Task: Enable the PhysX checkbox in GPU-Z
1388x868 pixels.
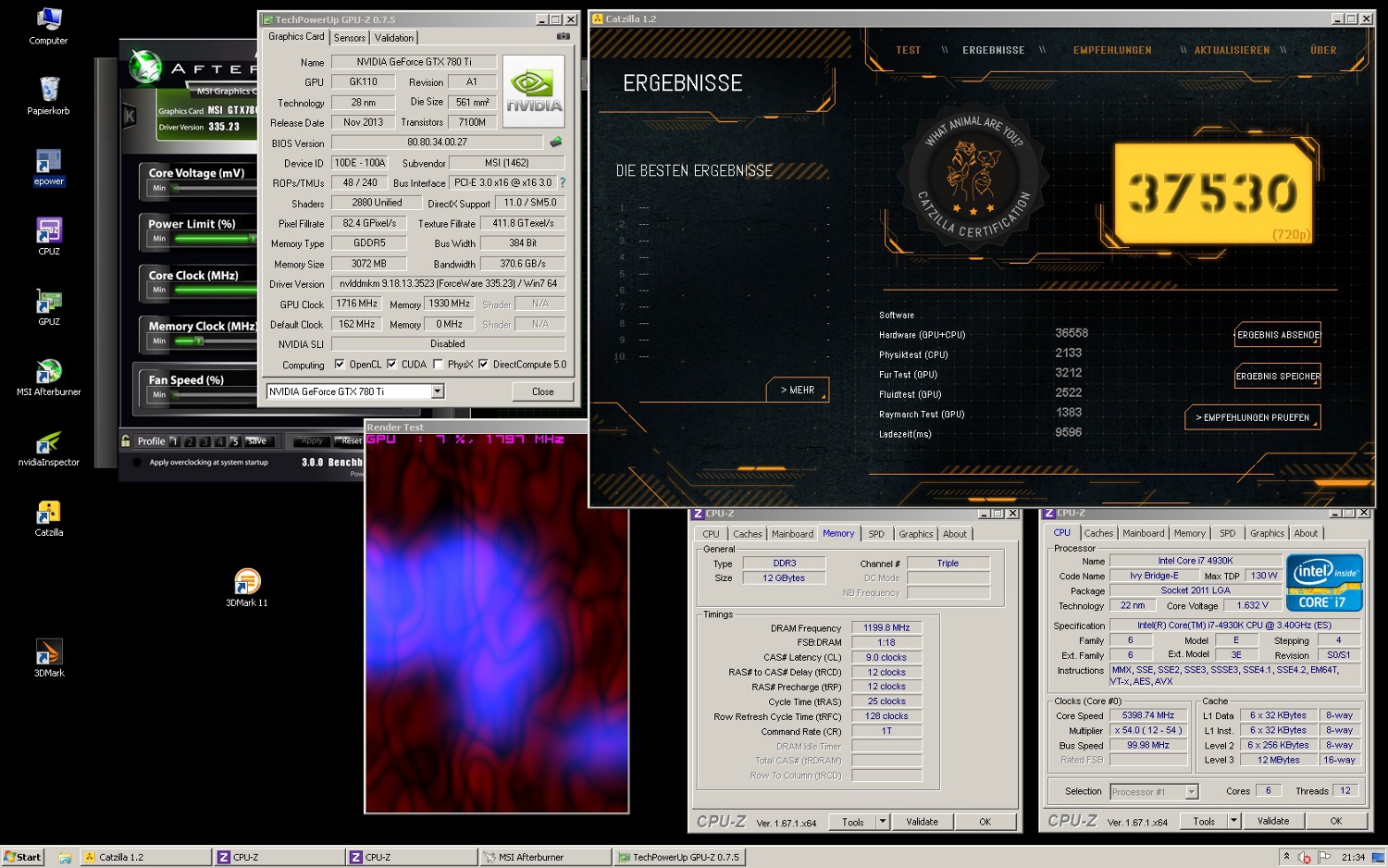Action: 438,365
